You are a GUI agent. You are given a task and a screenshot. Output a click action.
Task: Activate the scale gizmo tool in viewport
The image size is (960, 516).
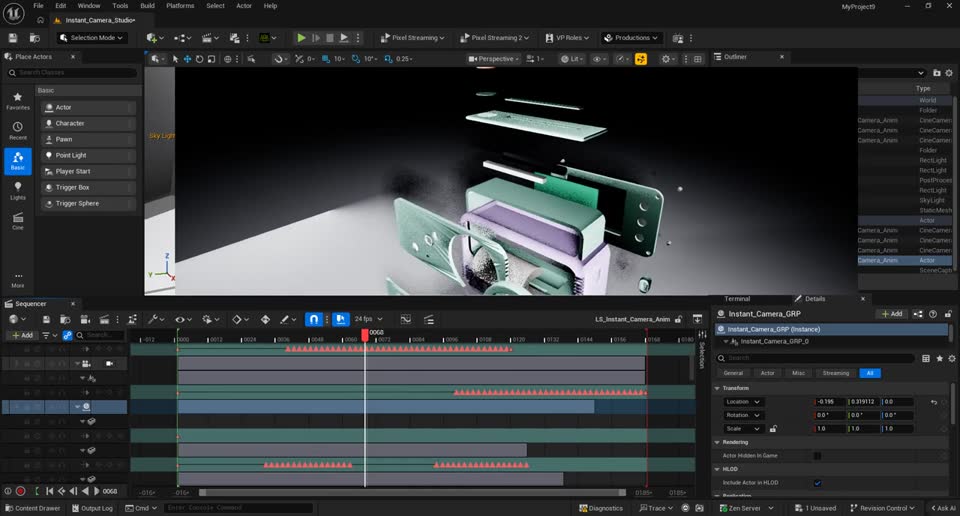[211, 59]
